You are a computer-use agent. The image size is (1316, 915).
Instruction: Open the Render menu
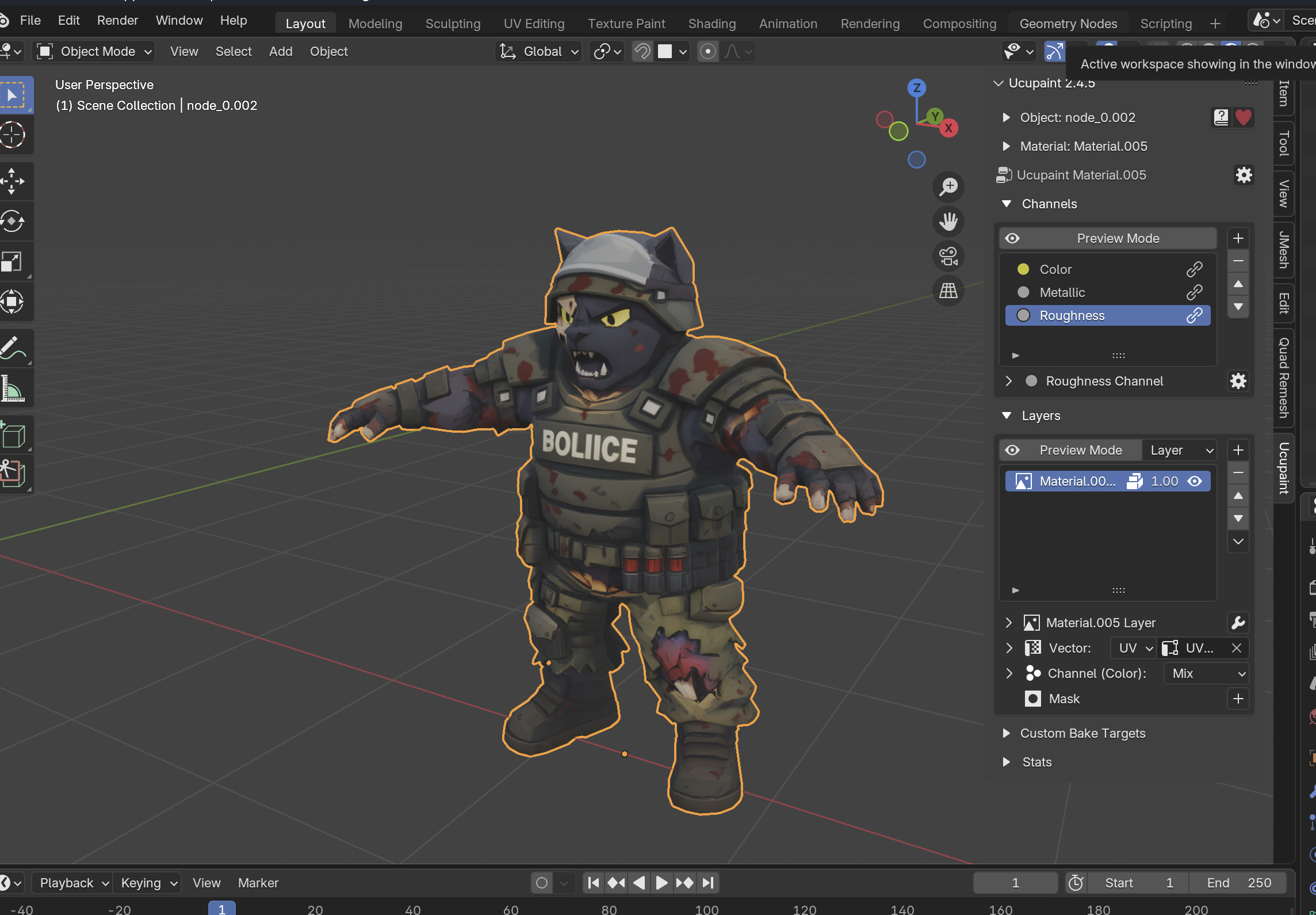click(117, 21)
